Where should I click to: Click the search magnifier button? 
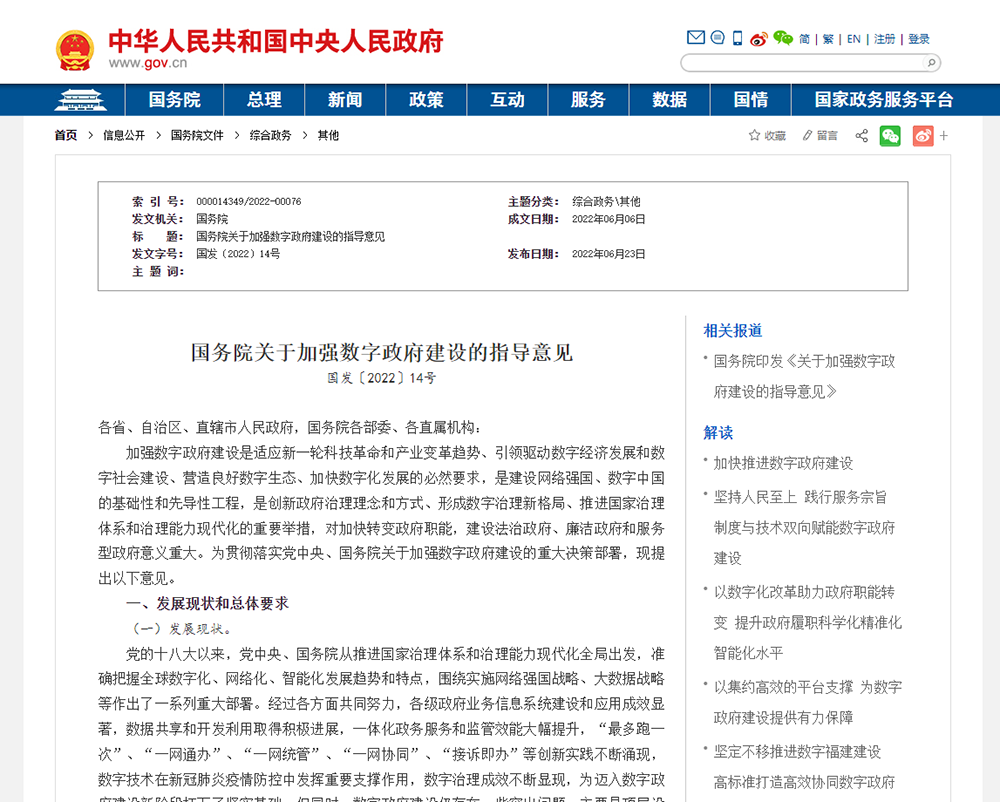928,62
